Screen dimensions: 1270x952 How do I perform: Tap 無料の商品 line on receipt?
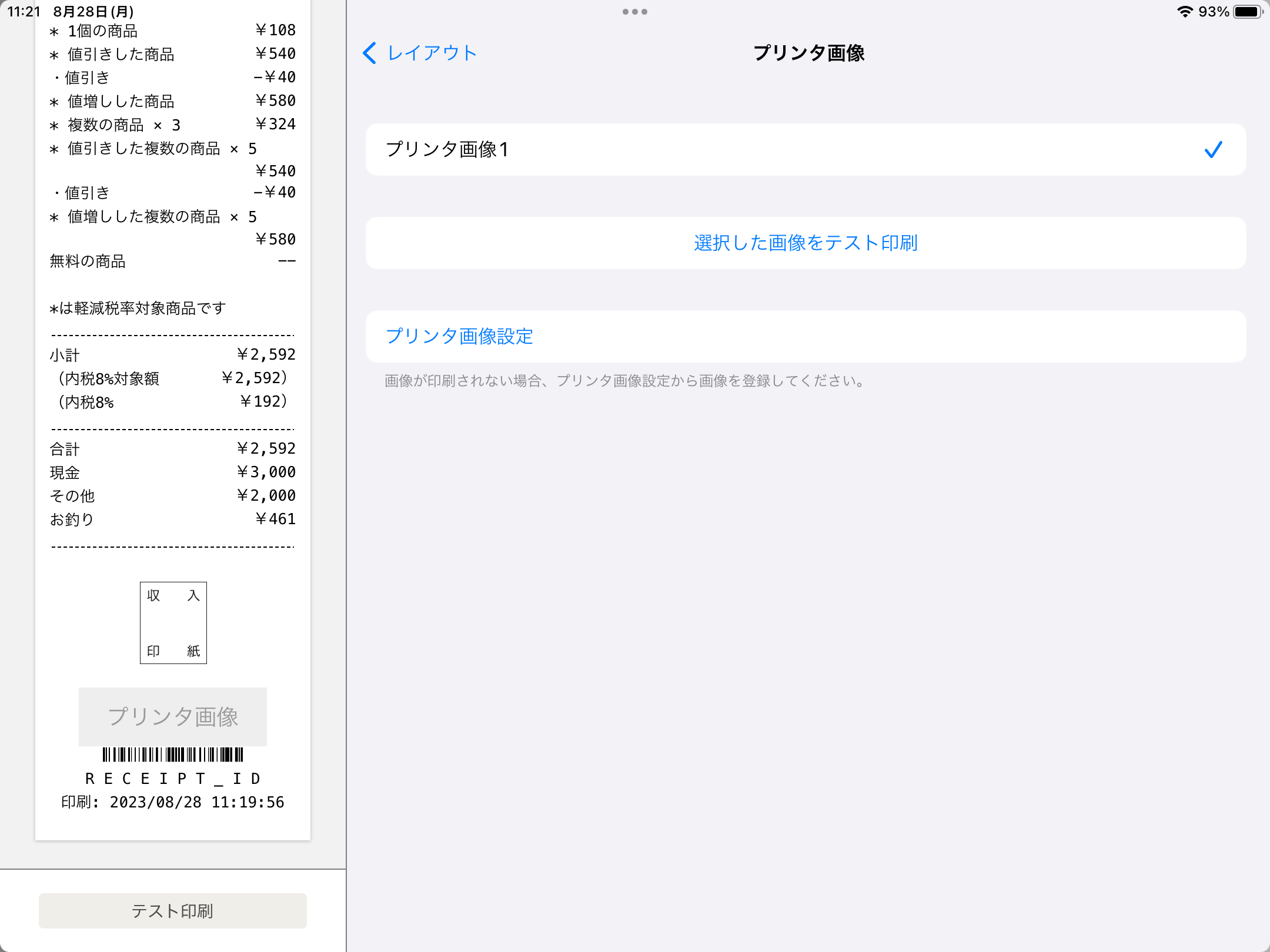coord(173,262)
